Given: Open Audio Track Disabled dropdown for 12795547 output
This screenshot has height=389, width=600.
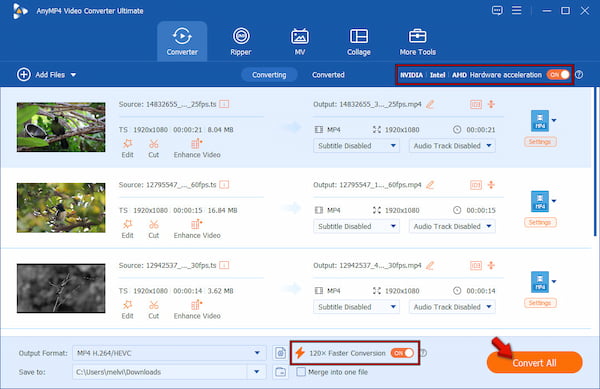Looking at the screenshot, I should [x=452, y=226].
